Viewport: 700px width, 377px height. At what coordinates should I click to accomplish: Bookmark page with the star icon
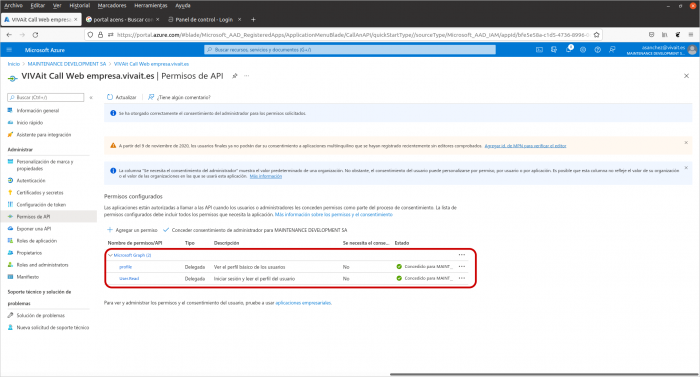(x=596, y=34)
